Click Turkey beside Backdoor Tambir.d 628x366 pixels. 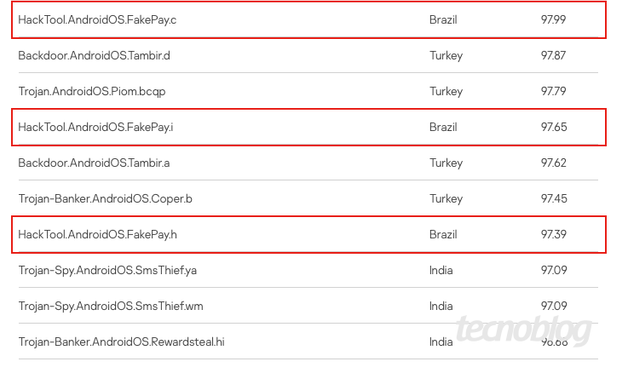(x=446, y=55)
